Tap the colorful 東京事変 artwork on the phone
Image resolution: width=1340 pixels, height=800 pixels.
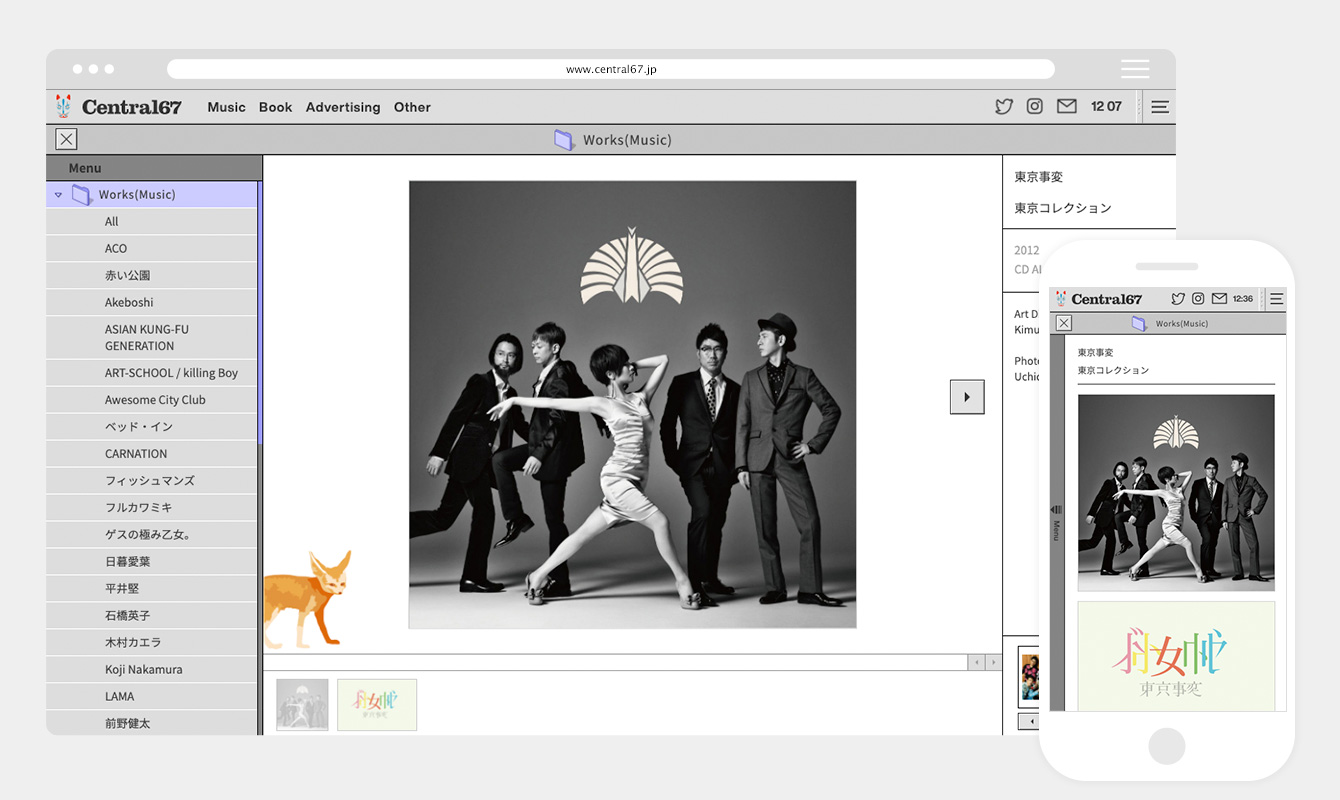click(x=1176, y=656)
